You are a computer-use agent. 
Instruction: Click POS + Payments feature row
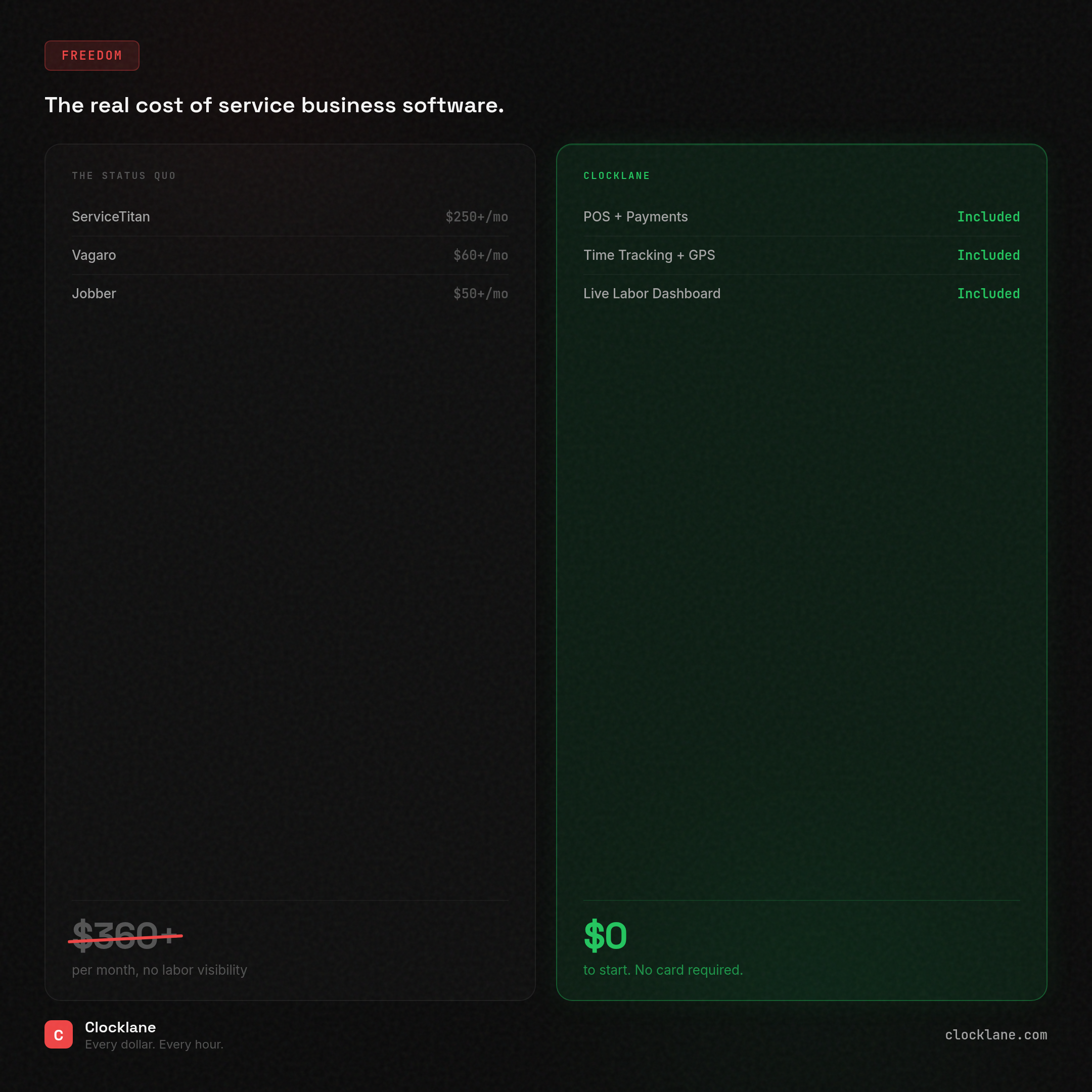635,216
